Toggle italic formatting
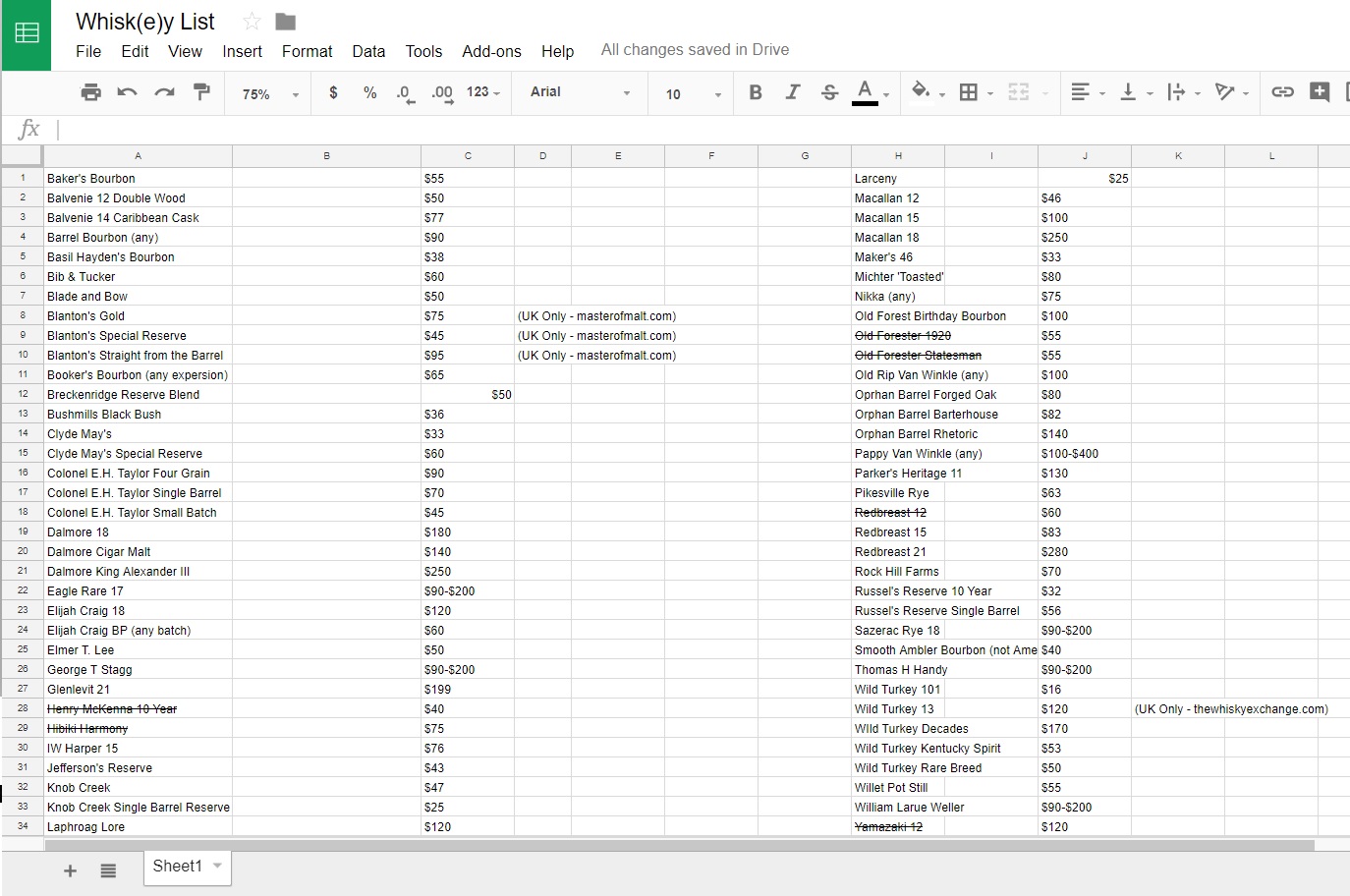1350x896 pixels. pyautogui.click(x=793, y=92)
